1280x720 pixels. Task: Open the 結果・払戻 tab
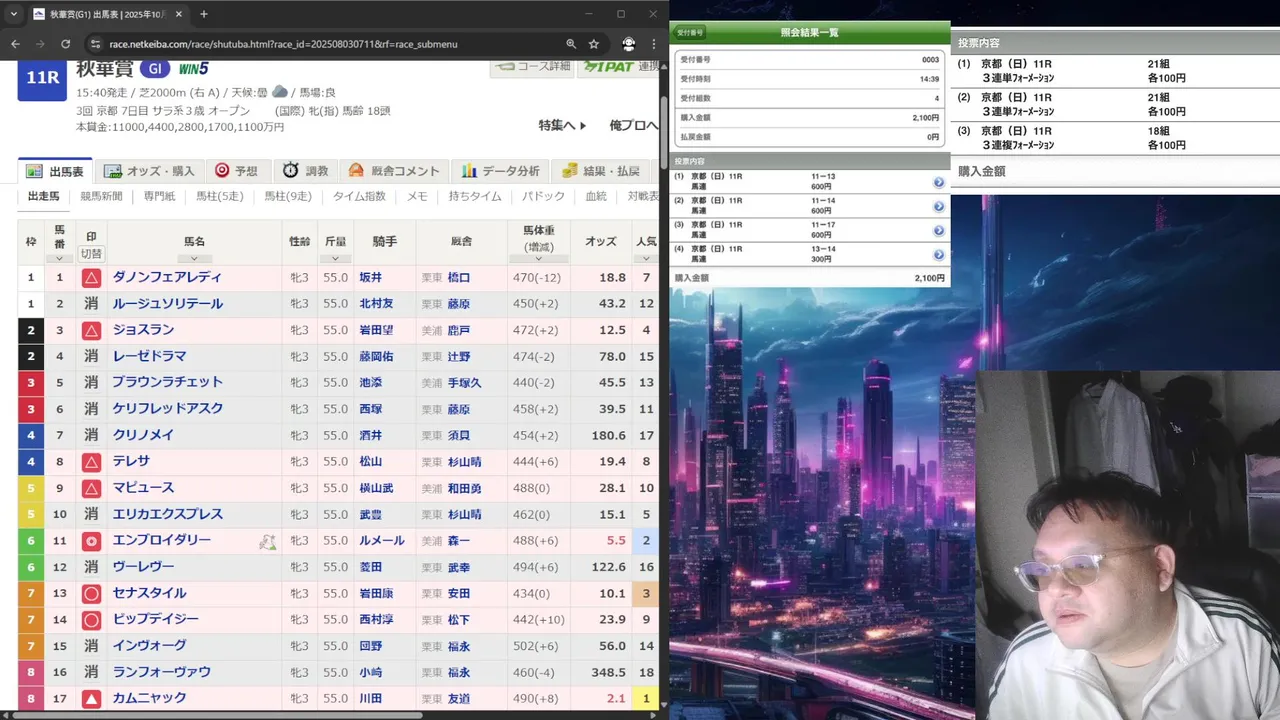(601, 171)
